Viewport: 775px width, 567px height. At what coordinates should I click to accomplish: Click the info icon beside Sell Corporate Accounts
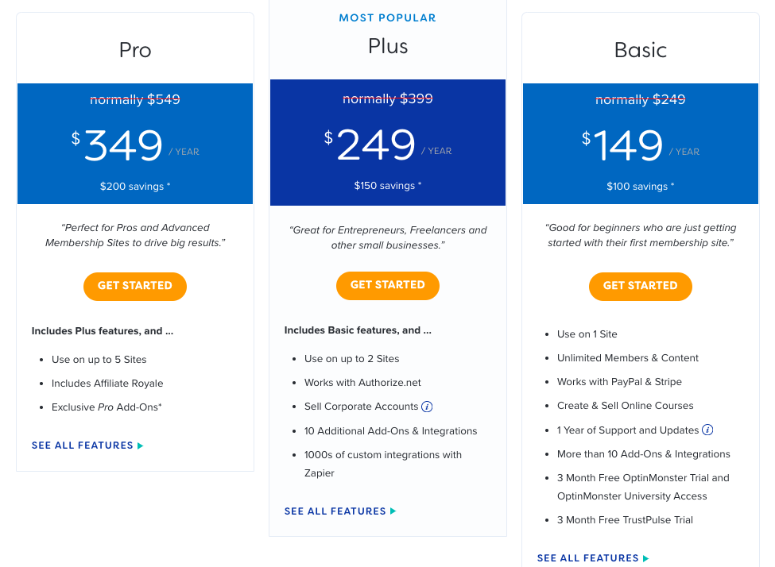pos(427,406)
